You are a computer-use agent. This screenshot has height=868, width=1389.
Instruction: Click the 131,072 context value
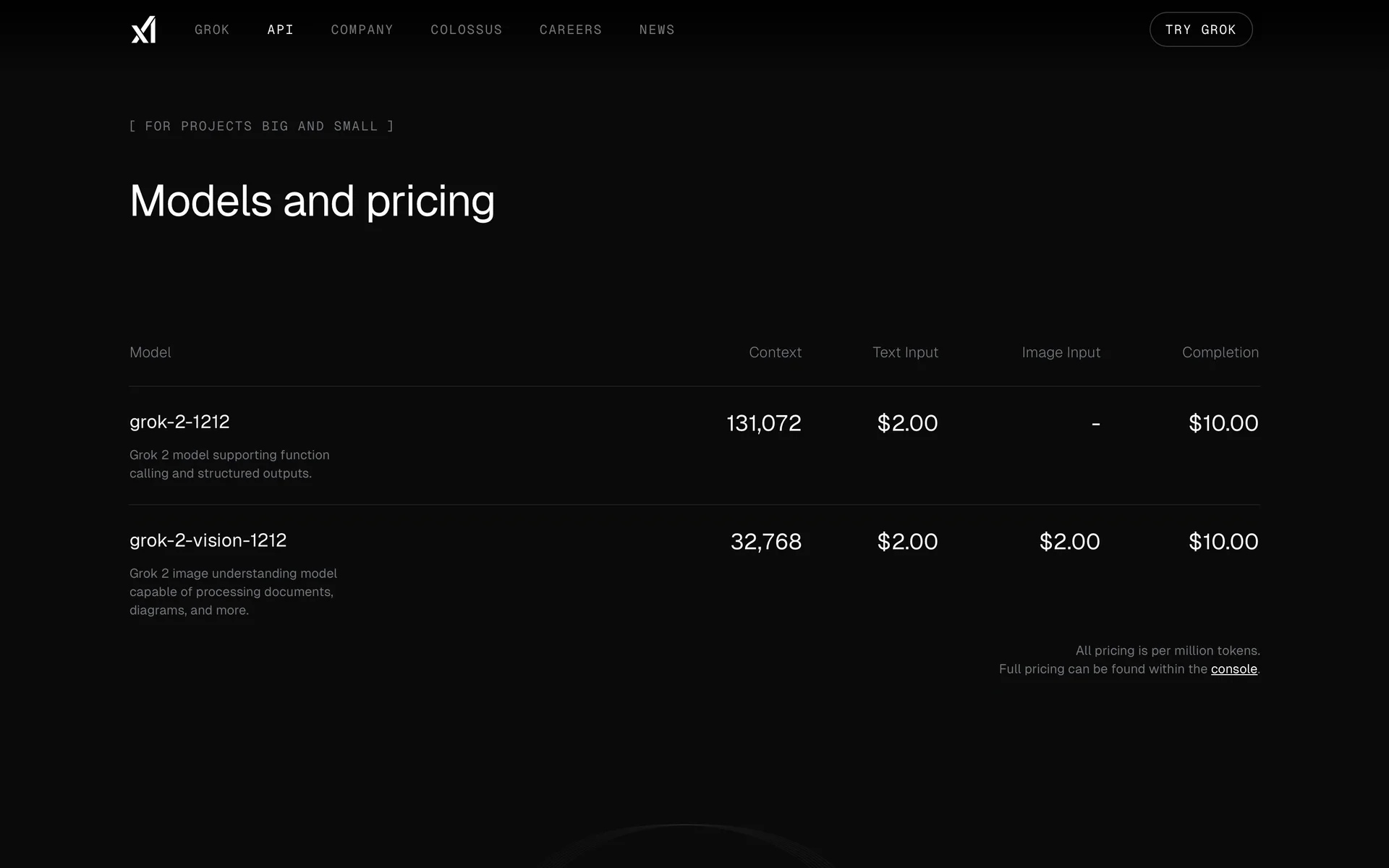pos(763,423)
